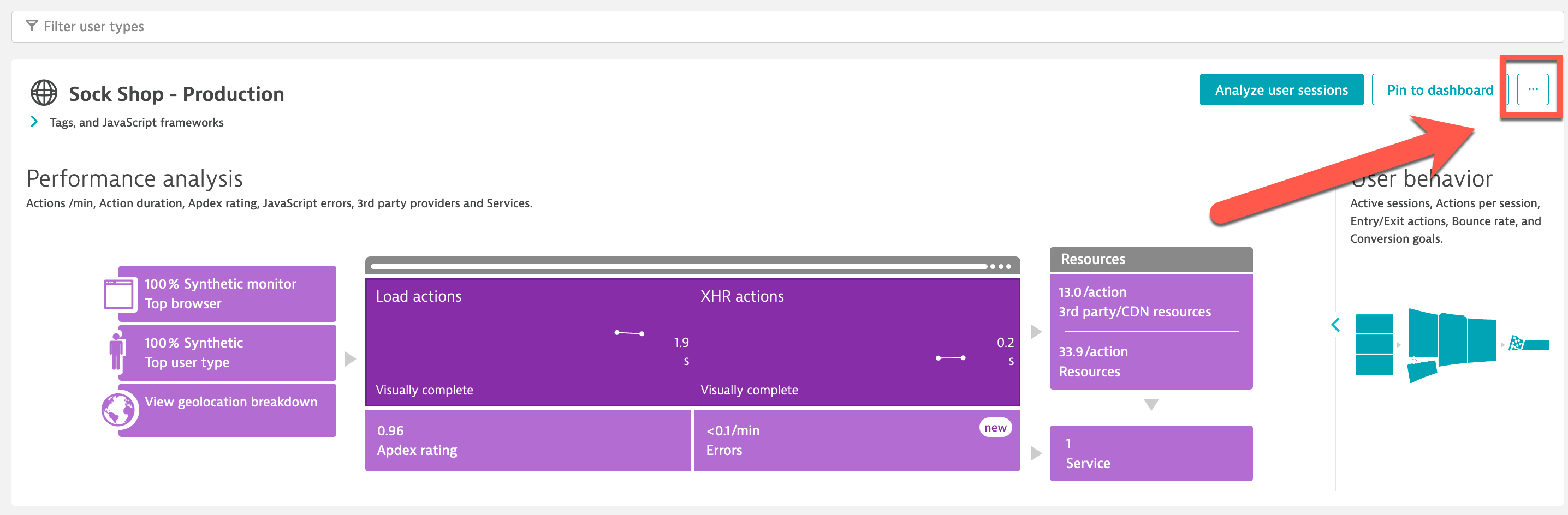Click Visually complete under XHR actions
This screenshot has width=1568, height=515.
[749, 390]
